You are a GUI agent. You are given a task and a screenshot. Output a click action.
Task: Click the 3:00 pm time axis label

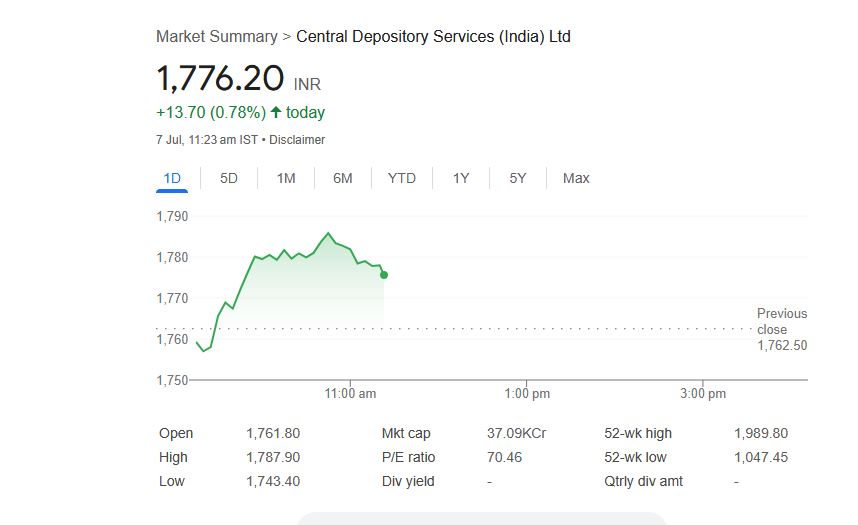tap(703, 394)
